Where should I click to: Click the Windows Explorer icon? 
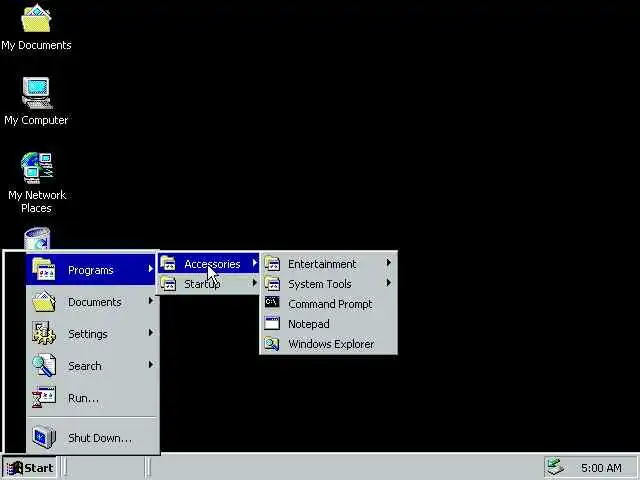pos(272,344)
